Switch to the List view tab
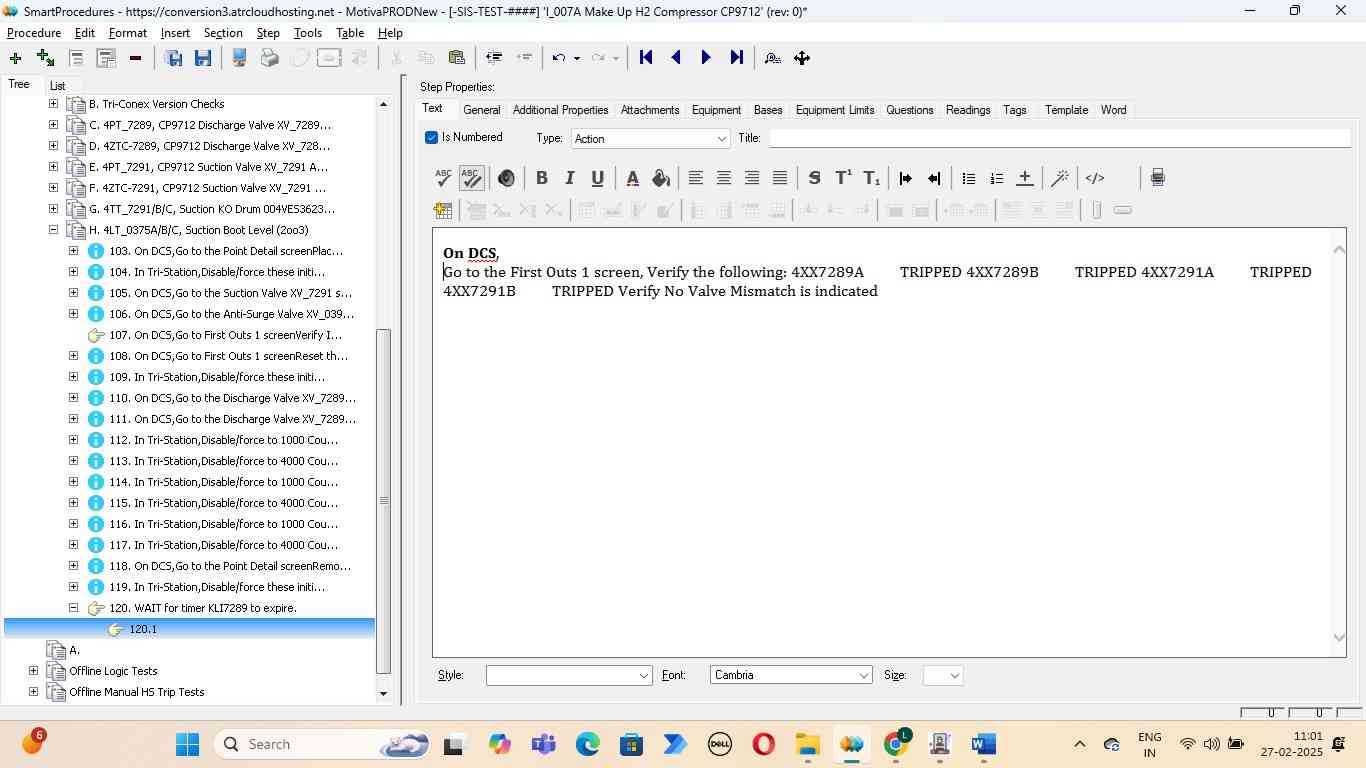1366x768 pixels. pyautogui.click(x=58, y=86)
